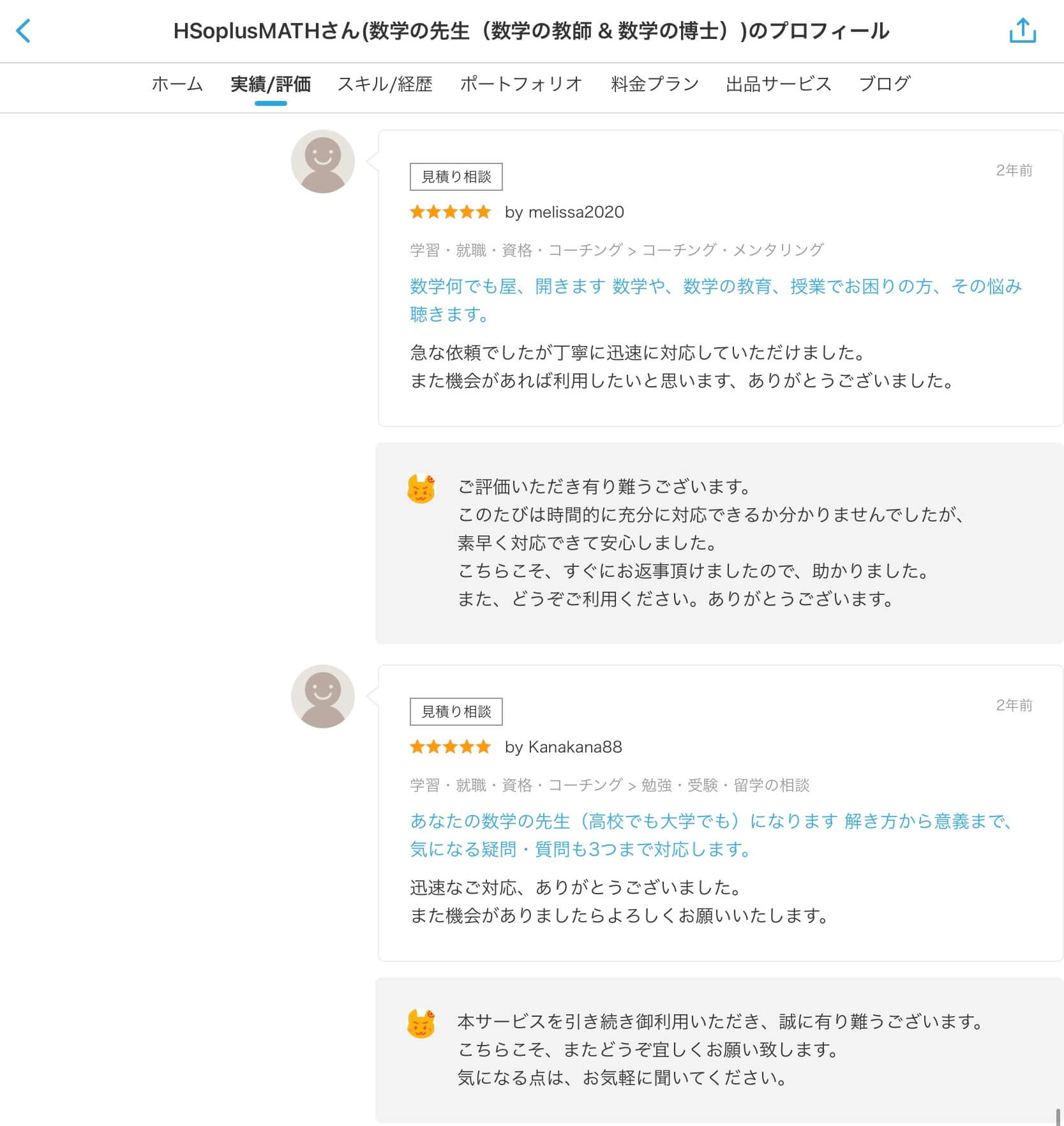Click 2年前 timestamp on melissa2020 review
Viewport: 1064px width, 1126px height.
point(1014,170)
